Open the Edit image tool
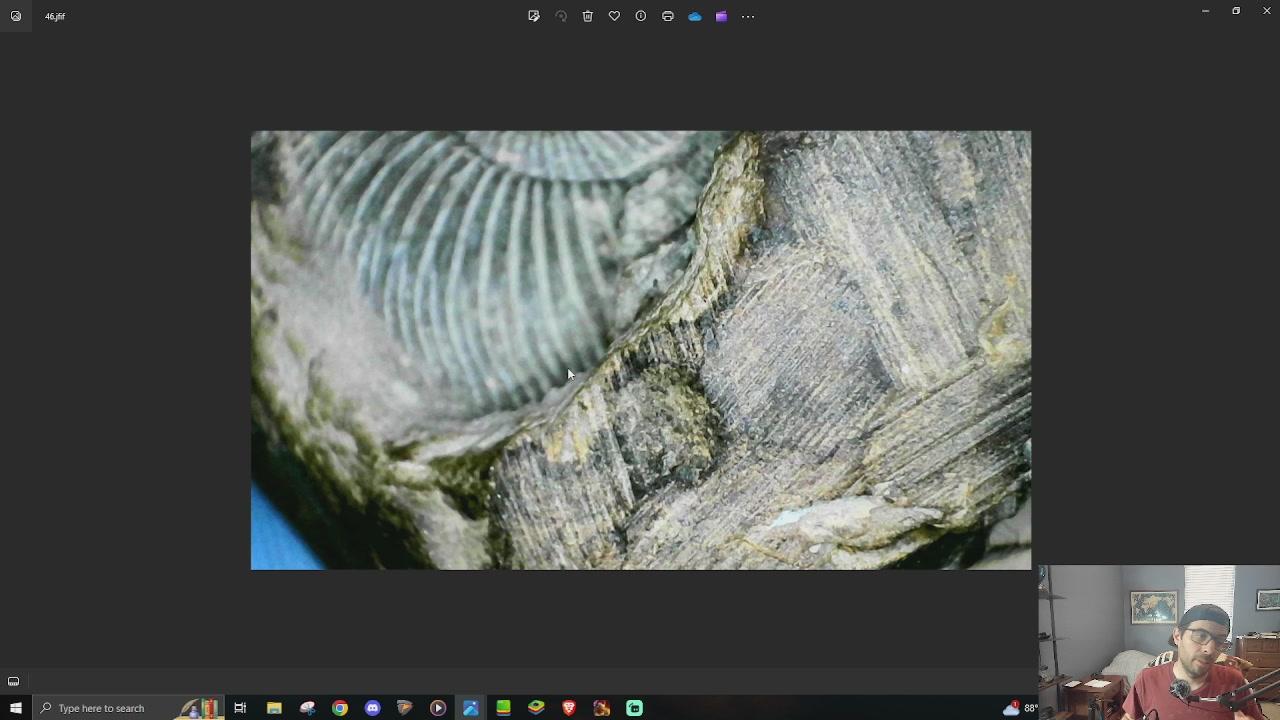The width and height of the screenshot is (1280, 720). click(x=534, y=16)
